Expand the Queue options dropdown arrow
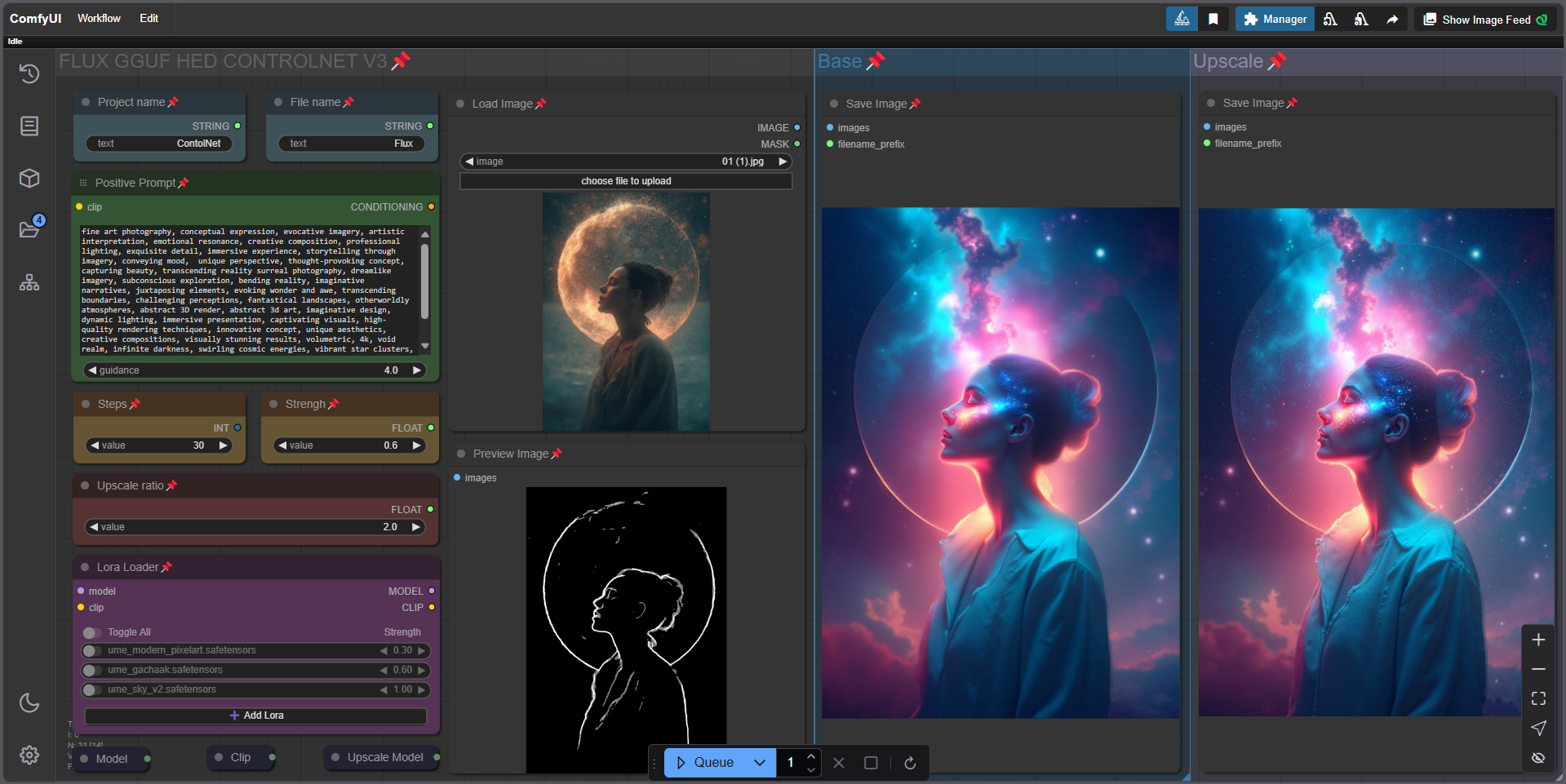Image resolution: width=1566 pixels, height=784 pixels. click(x=760, y=763)
